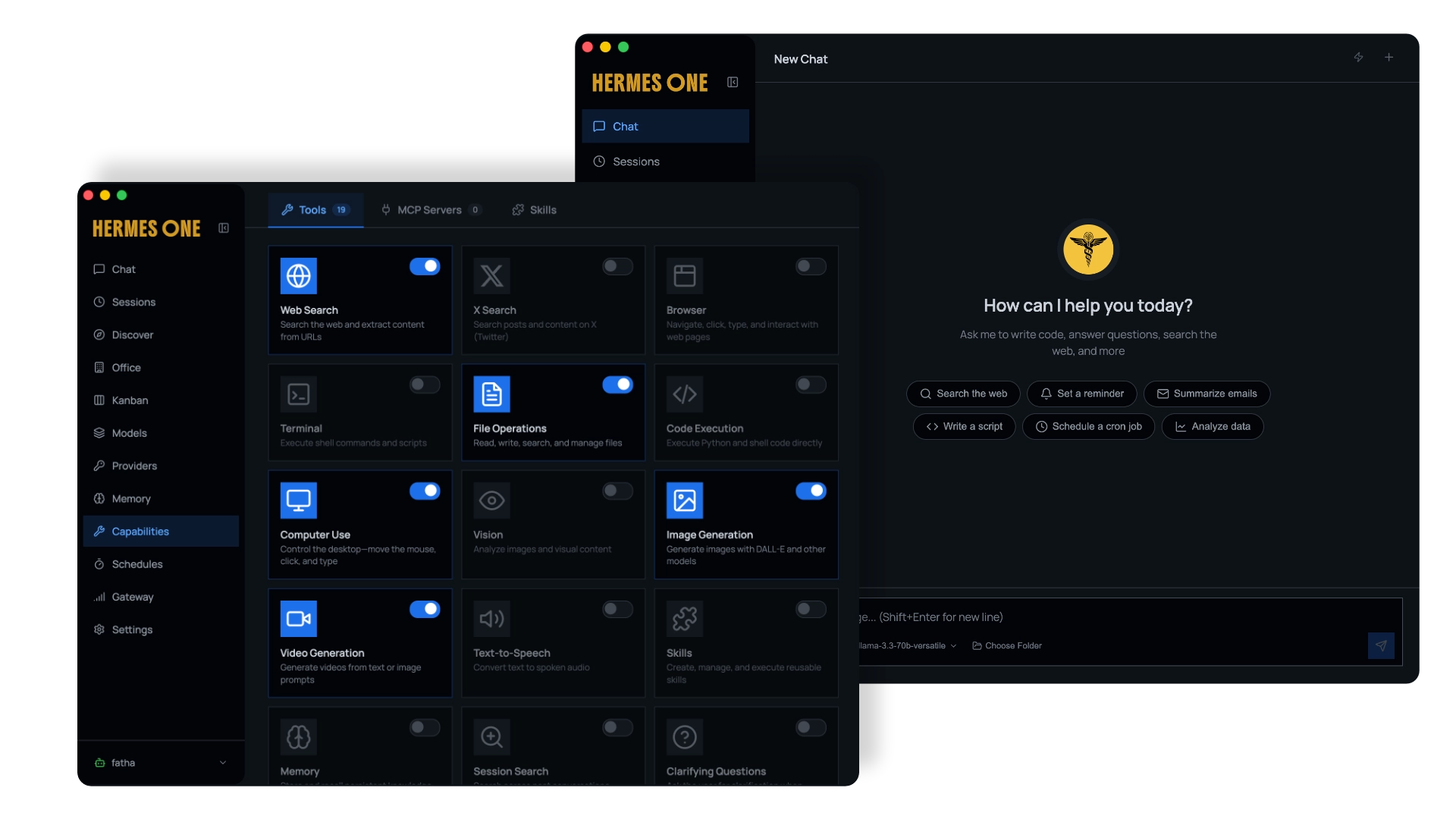The image size is (1456, 819).
Task: Click the Skills puzzle icon in tools grid
Action: (685, 618)
